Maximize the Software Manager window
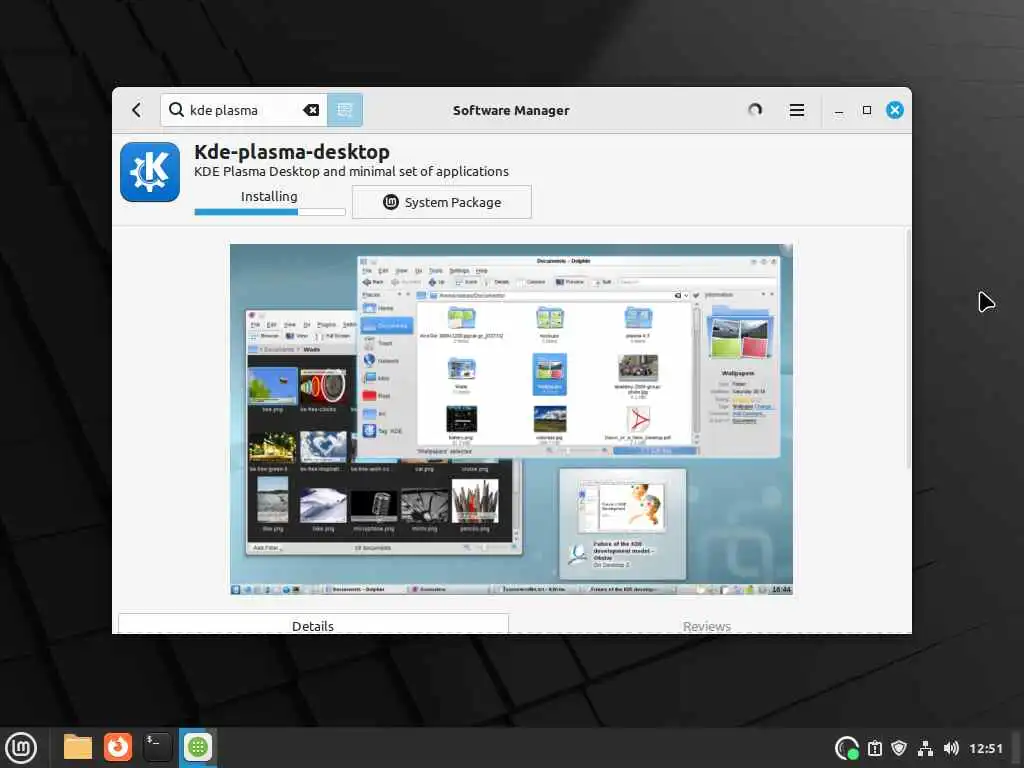This screenshot has height=768, width=1024. pyautogui.click(x=867, y=110)
